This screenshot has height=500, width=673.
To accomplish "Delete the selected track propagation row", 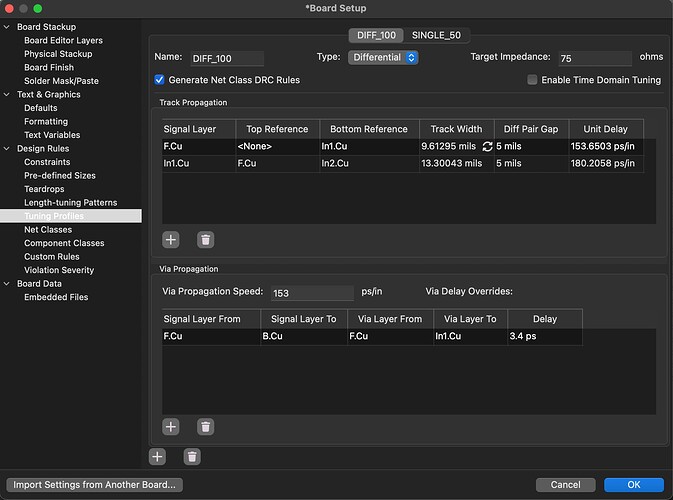I will (205, 240).
